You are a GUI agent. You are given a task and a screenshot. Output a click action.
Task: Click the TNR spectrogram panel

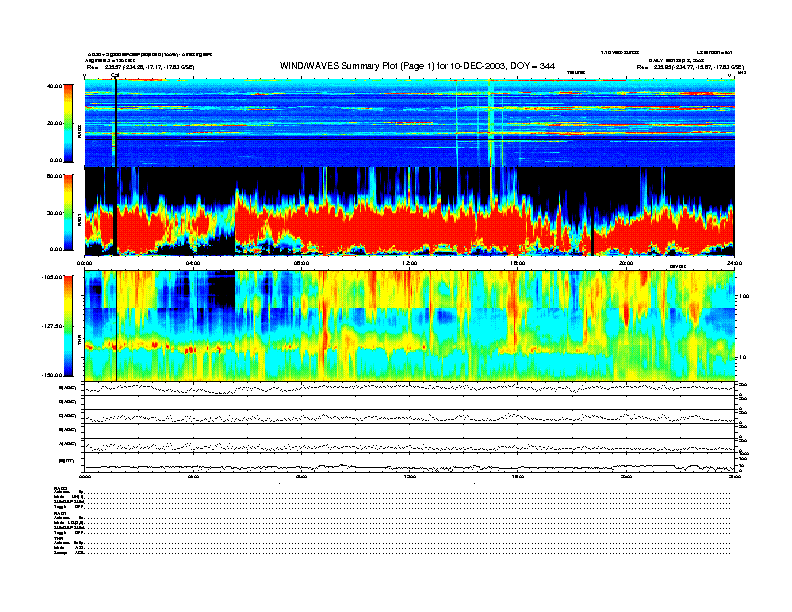click(410, 326)
